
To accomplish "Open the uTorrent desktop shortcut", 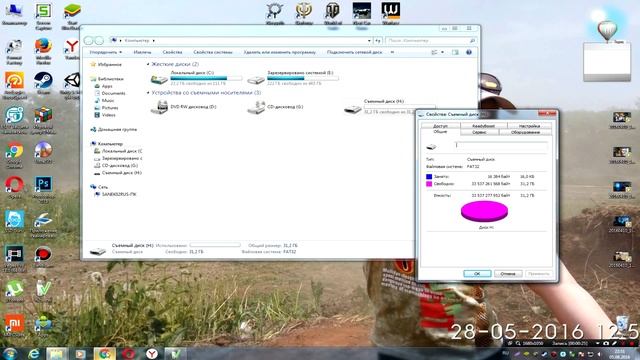I will pos(14,291).
